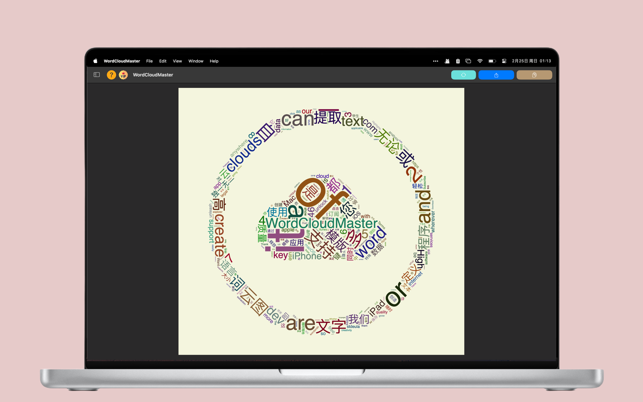Viewport: 643px width, 402px height.
Task: Open the View menu
Action: [x=177, y=61]
